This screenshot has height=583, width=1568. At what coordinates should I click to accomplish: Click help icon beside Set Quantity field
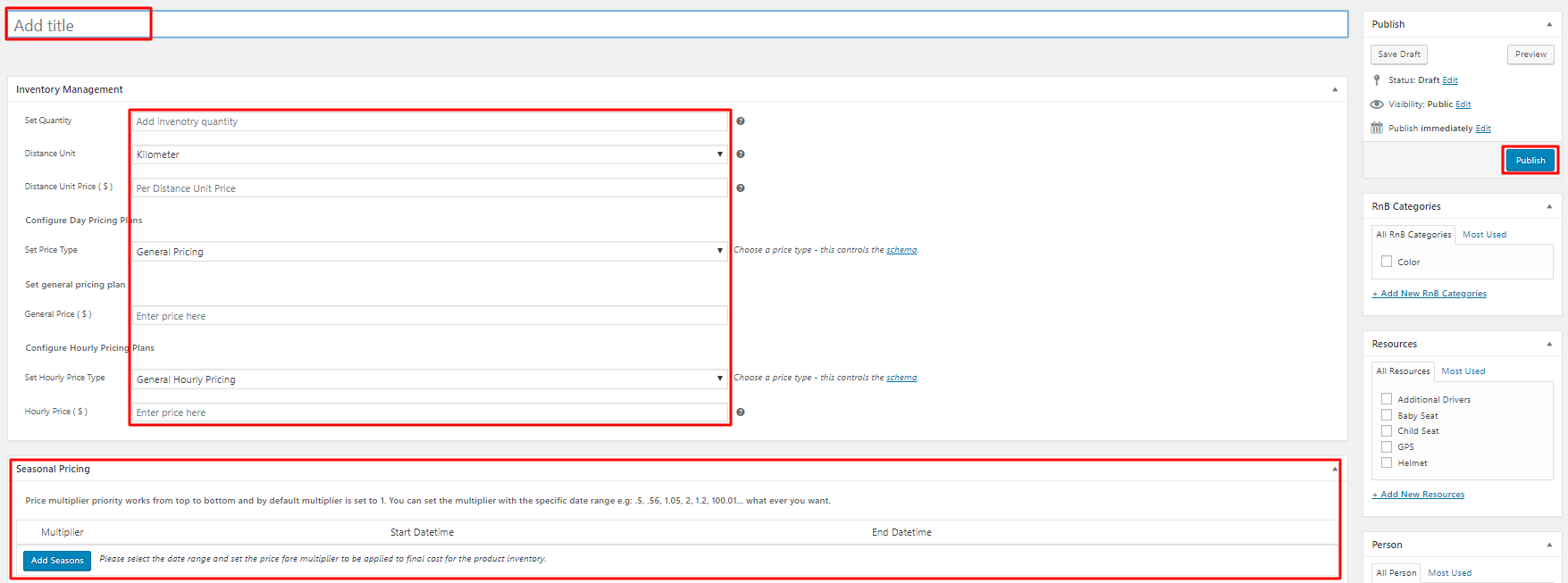(740, 121)
